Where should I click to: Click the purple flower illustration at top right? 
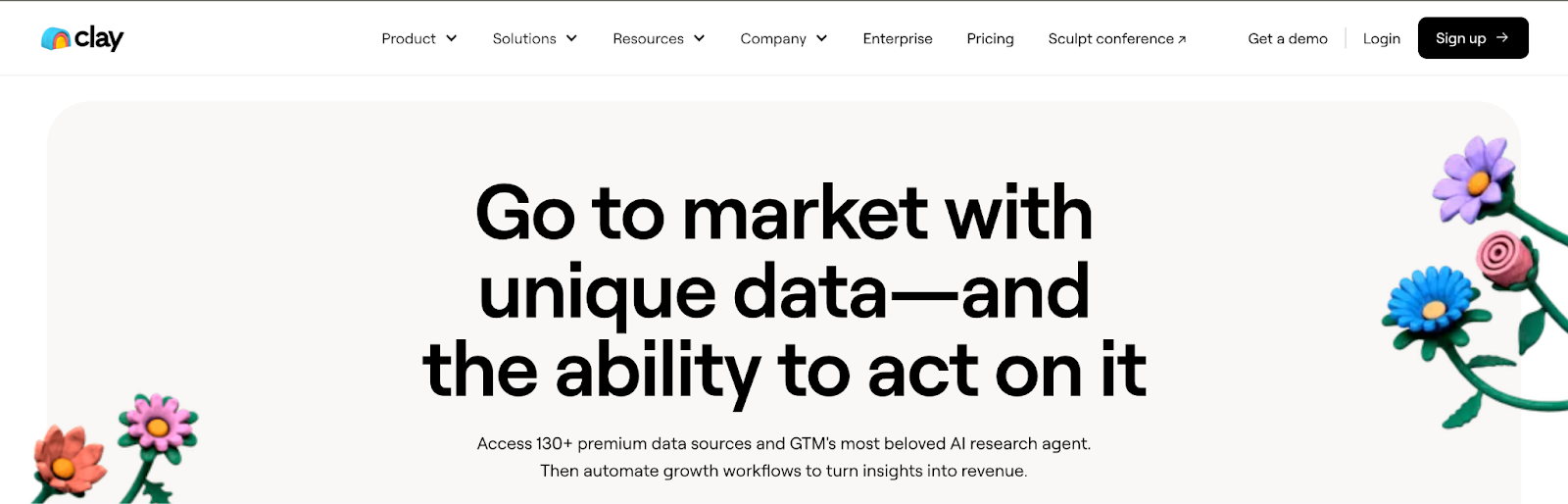click(1474, 177)
